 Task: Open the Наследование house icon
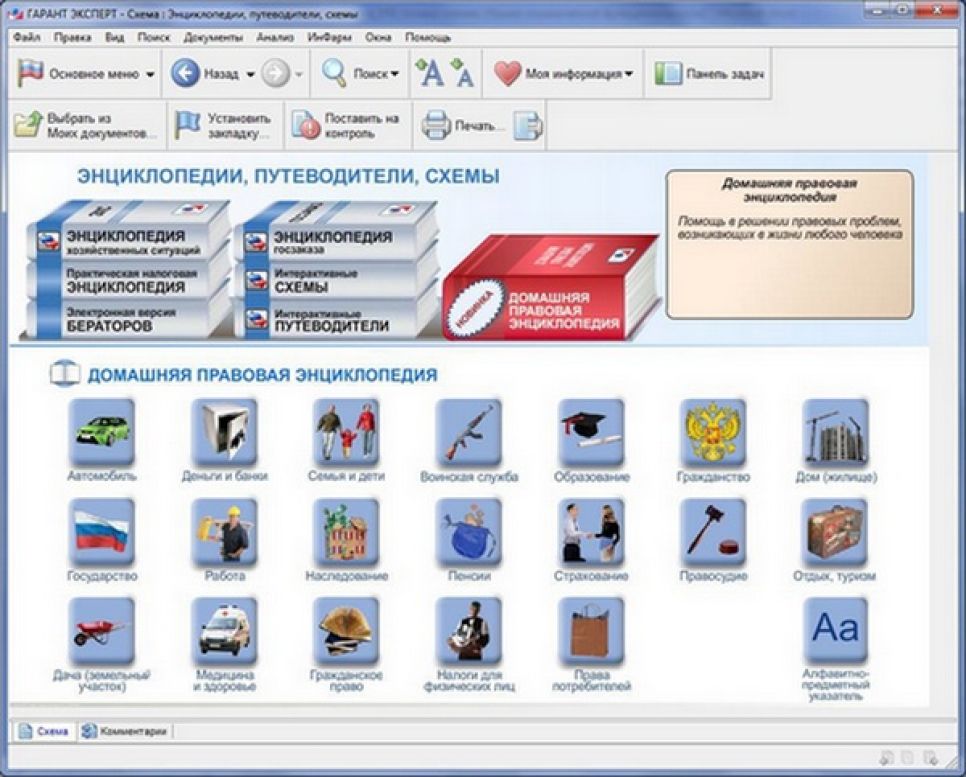click(x=346, y=532)
